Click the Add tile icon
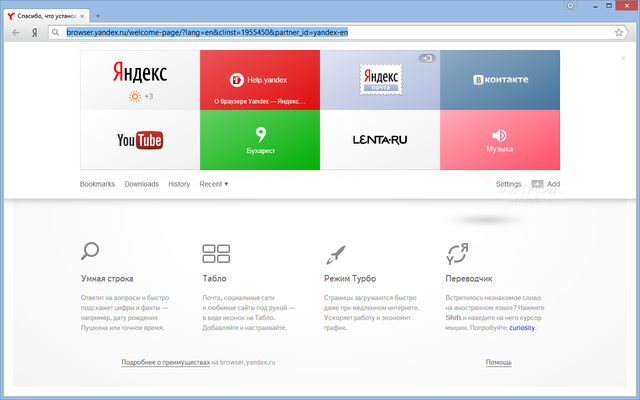 point(537,184)
